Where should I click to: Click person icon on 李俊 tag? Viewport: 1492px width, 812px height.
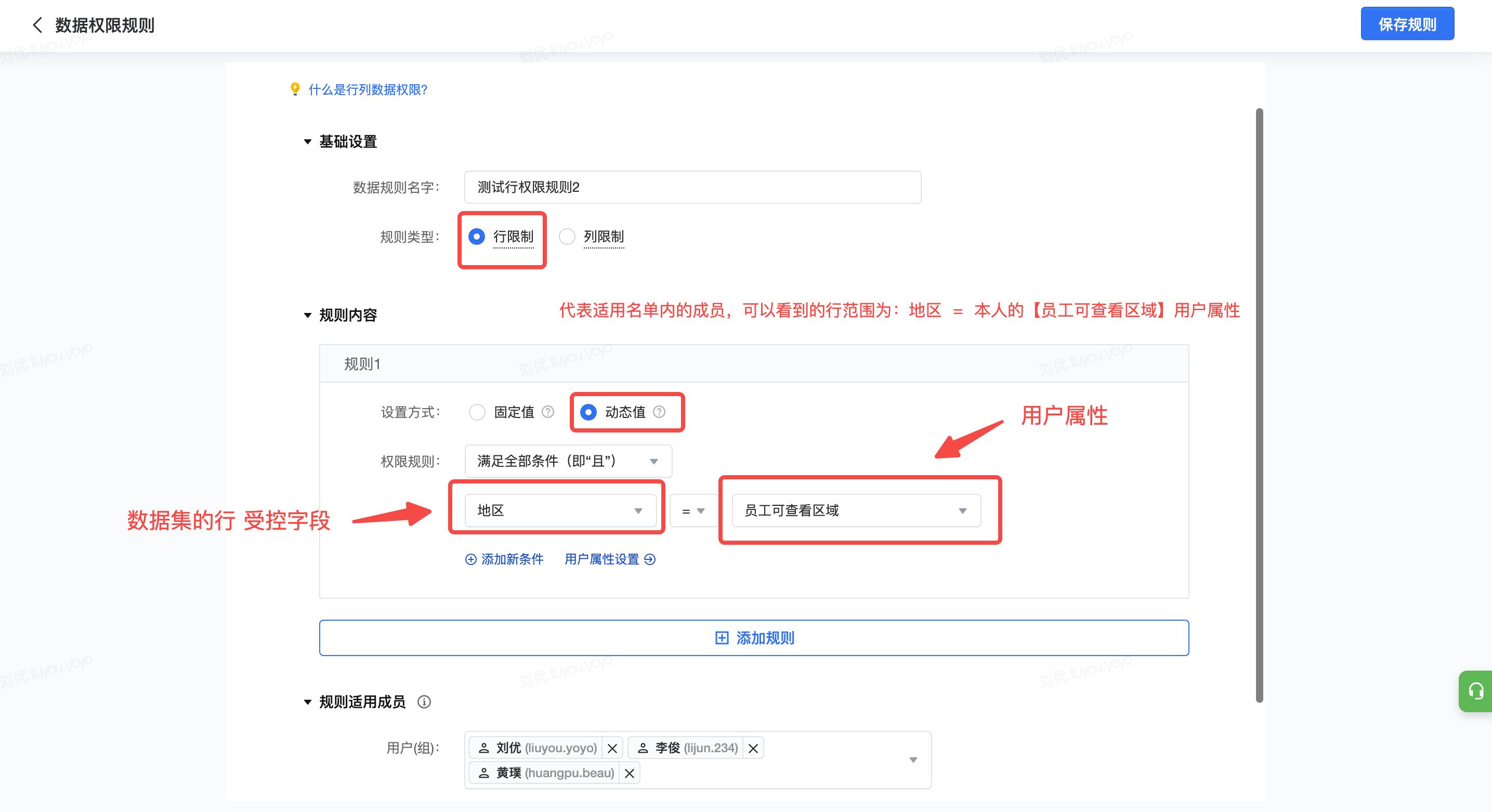[643, 748]
